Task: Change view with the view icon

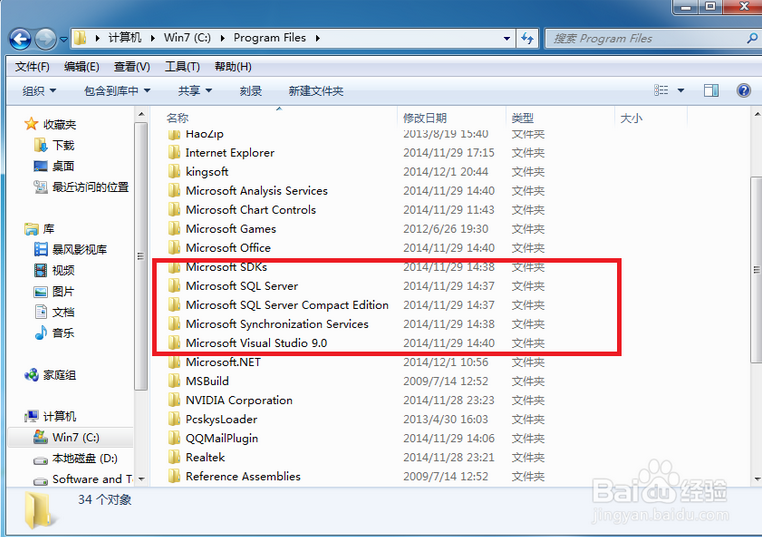Action: [x=661, y=90]
